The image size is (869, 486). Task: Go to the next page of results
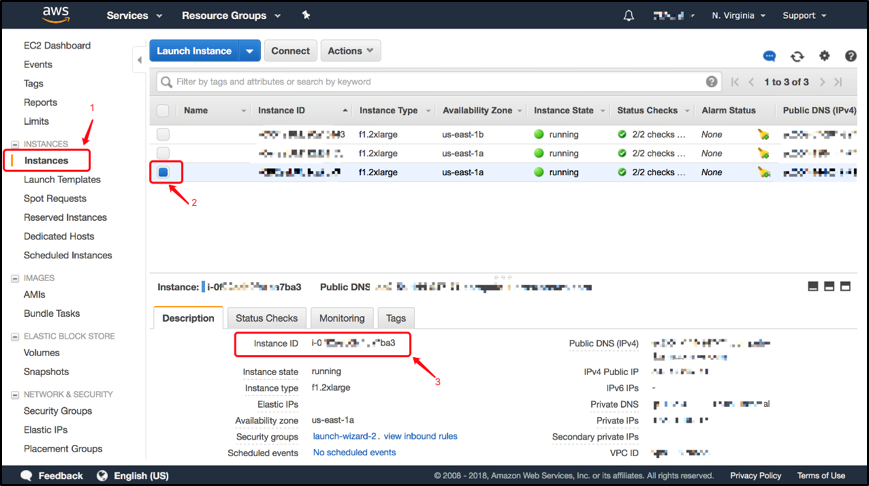pyautogui.click(x=822, y=82)
